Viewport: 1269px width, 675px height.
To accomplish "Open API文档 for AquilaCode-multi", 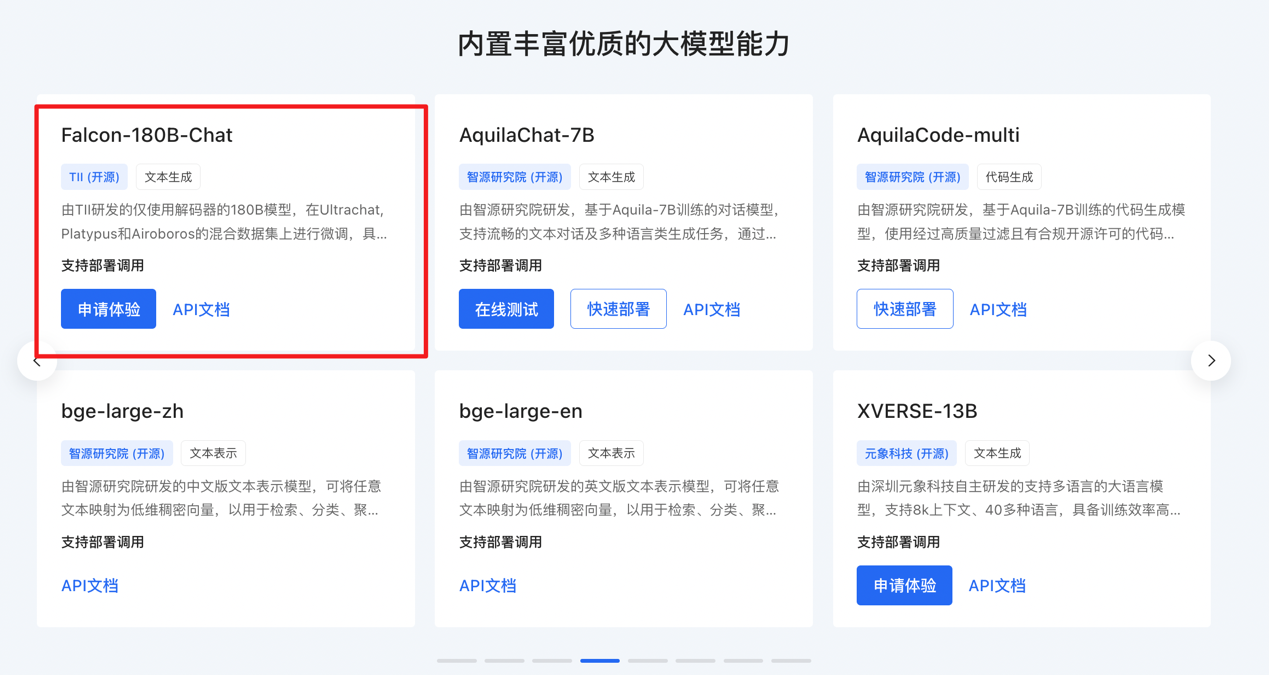I will [998, 309].
